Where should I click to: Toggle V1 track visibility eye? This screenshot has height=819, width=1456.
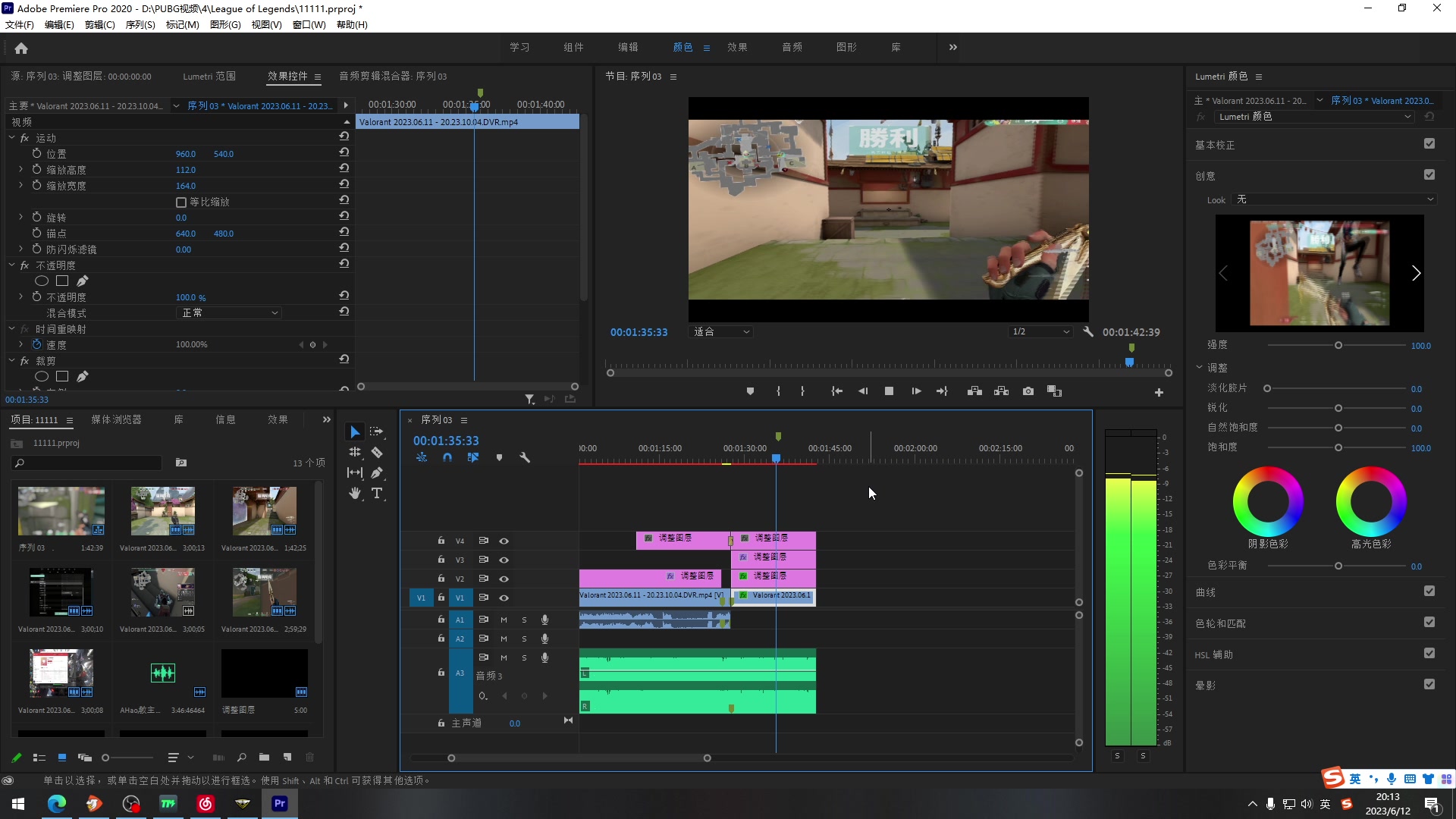tap(504, 598)
